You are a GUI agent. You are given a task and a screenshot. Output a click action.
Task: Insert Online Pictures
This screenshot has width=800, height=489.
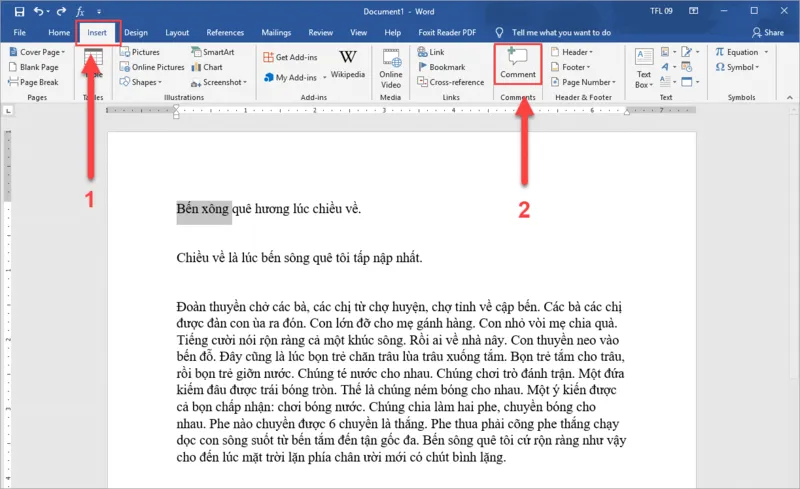coord(152,67)
